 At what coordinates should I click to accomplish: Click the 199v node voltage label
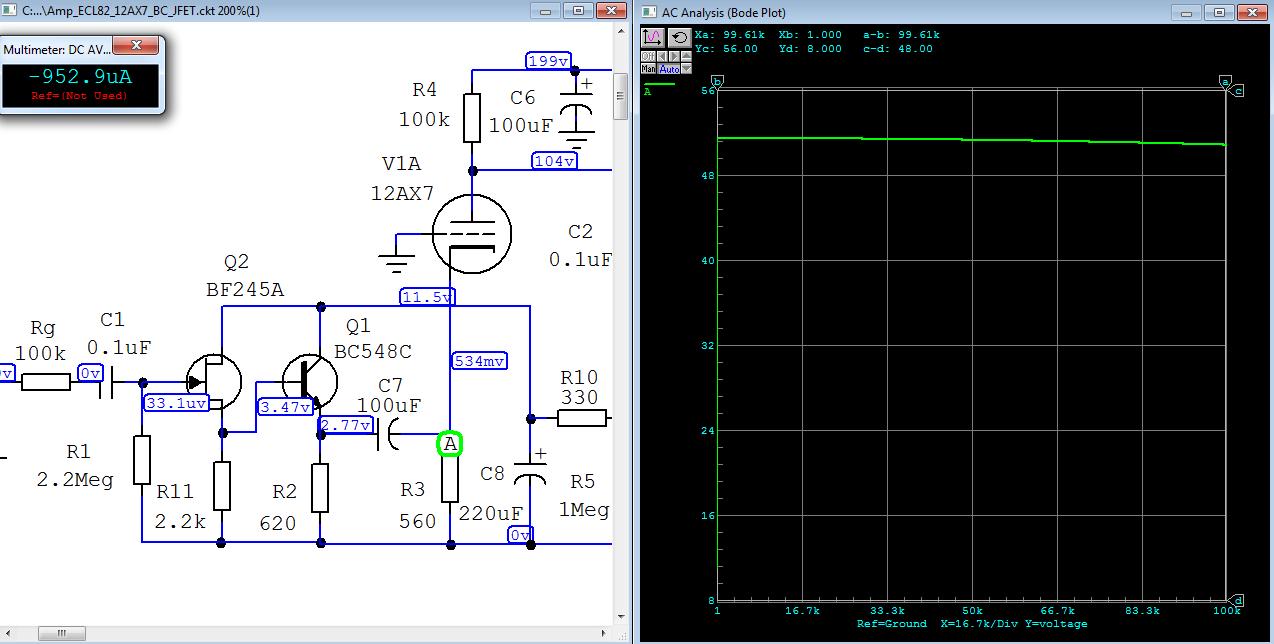coord(548,61)
